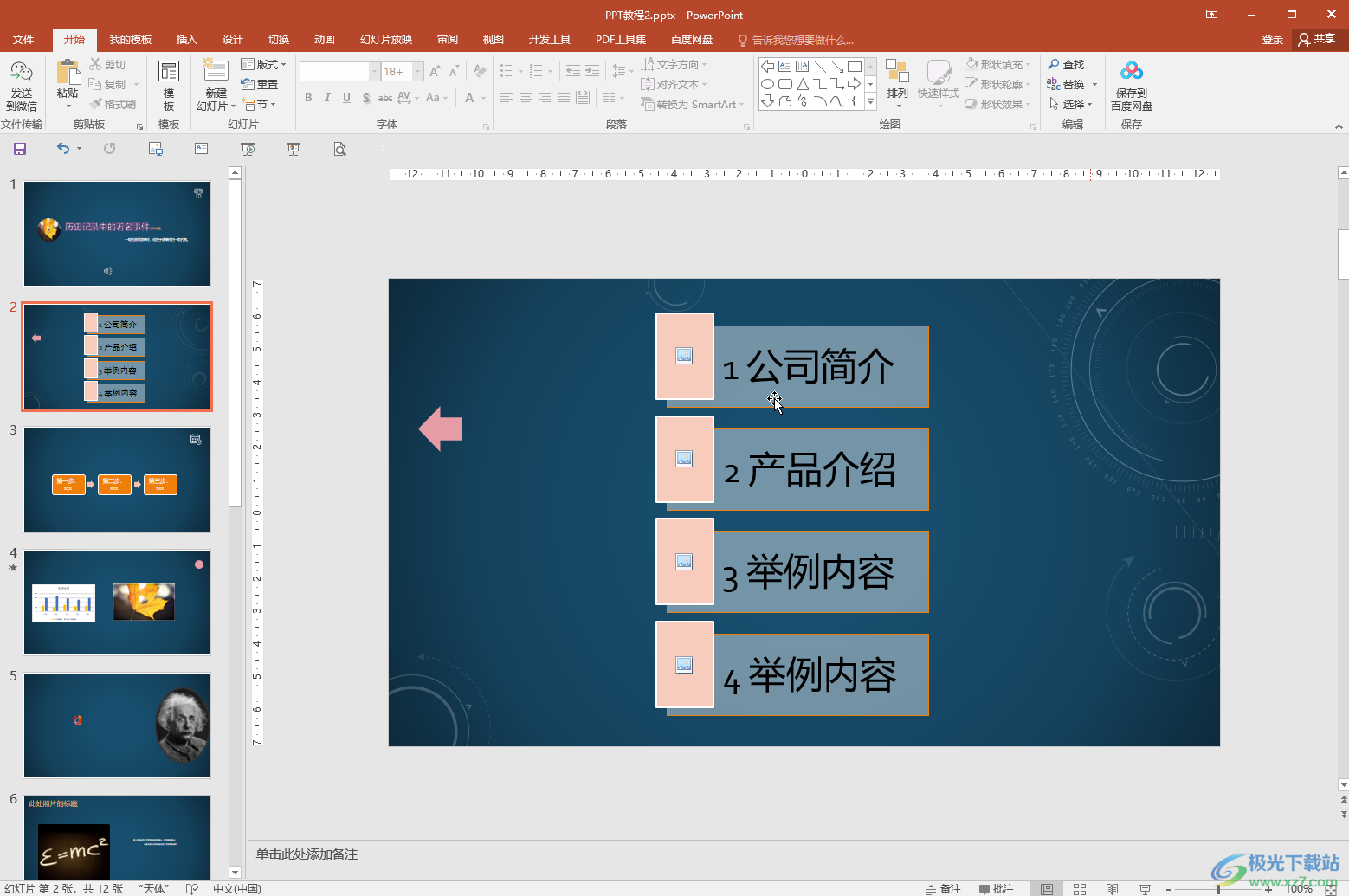This screenshot has height=896, width=1349.
Task: Toggle Notes pane 备注 in status bar
Action: [x=944, y=889]
